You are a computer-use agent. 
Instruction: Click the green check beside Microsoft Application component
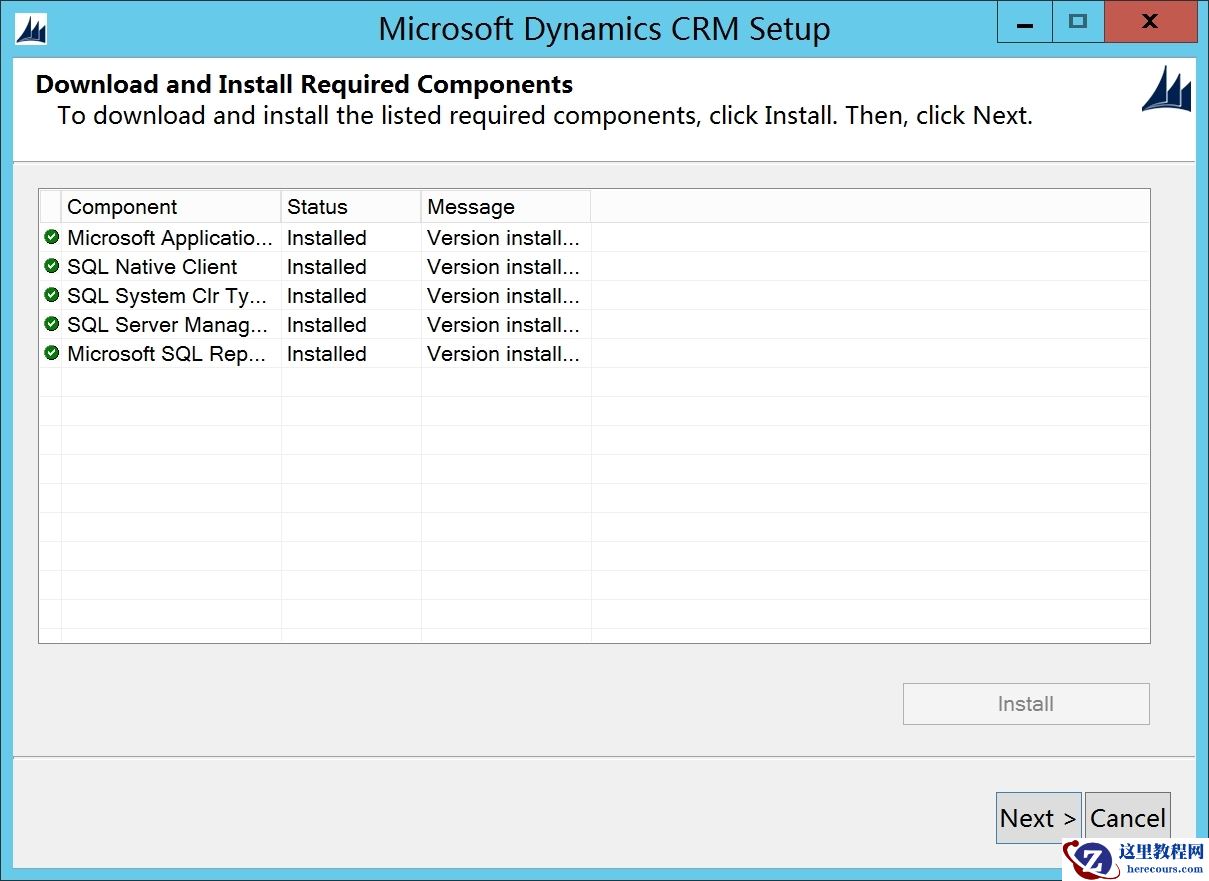(51, 237)
